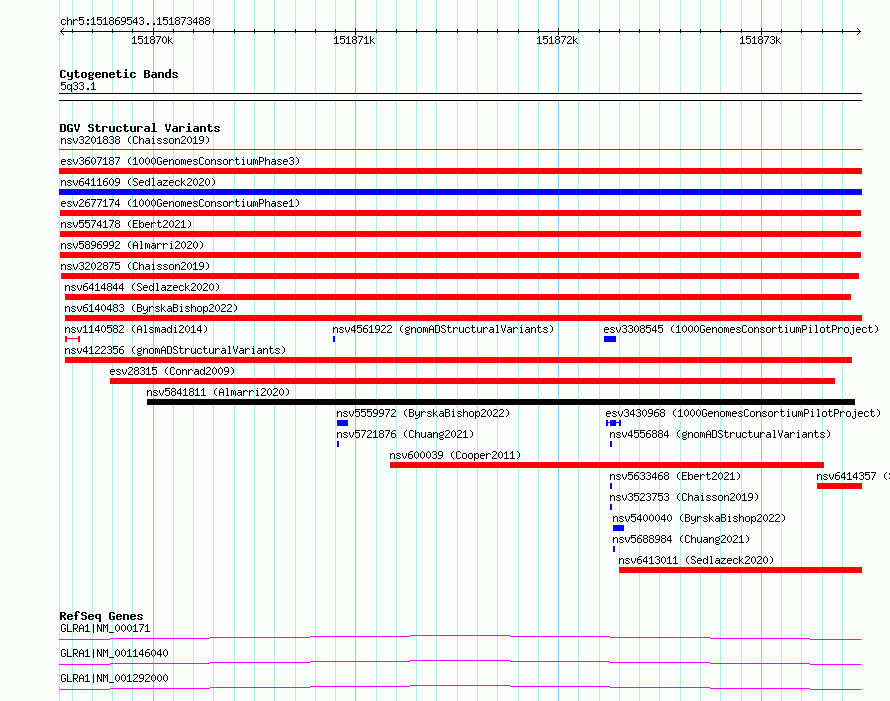Click the ruler's left scroll arrow
The image size is (890, 701).
click(64, 32)
